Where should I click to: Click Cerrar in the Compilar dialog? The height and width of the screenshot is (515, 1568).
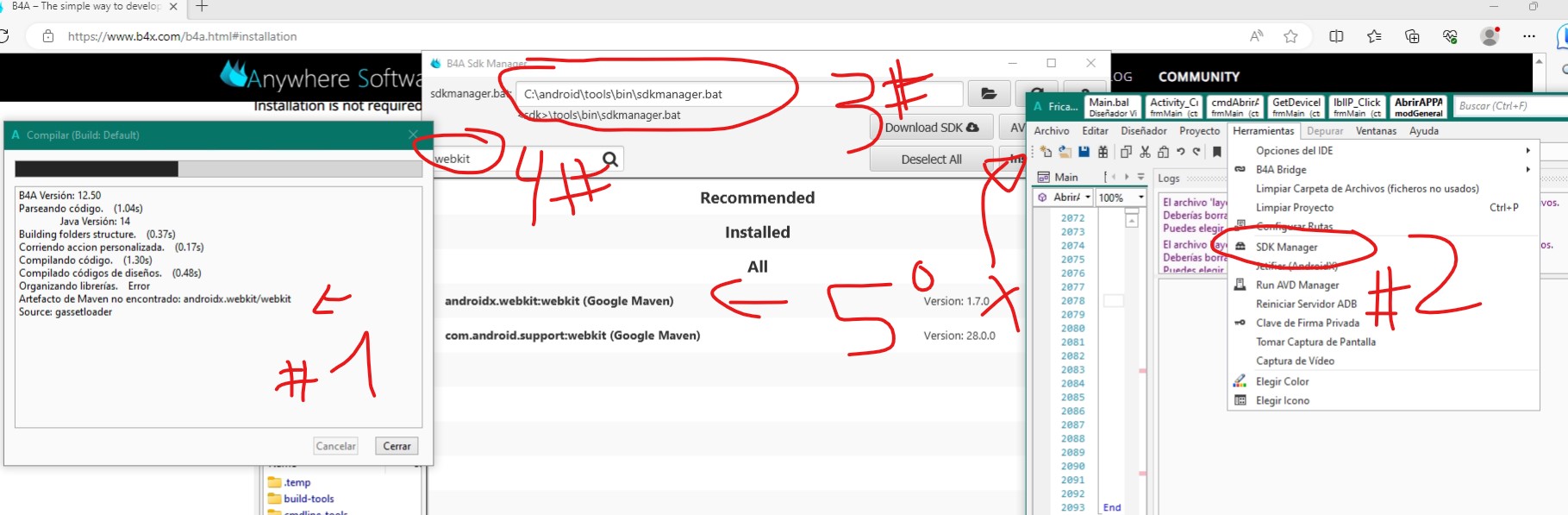click(397, 446)
